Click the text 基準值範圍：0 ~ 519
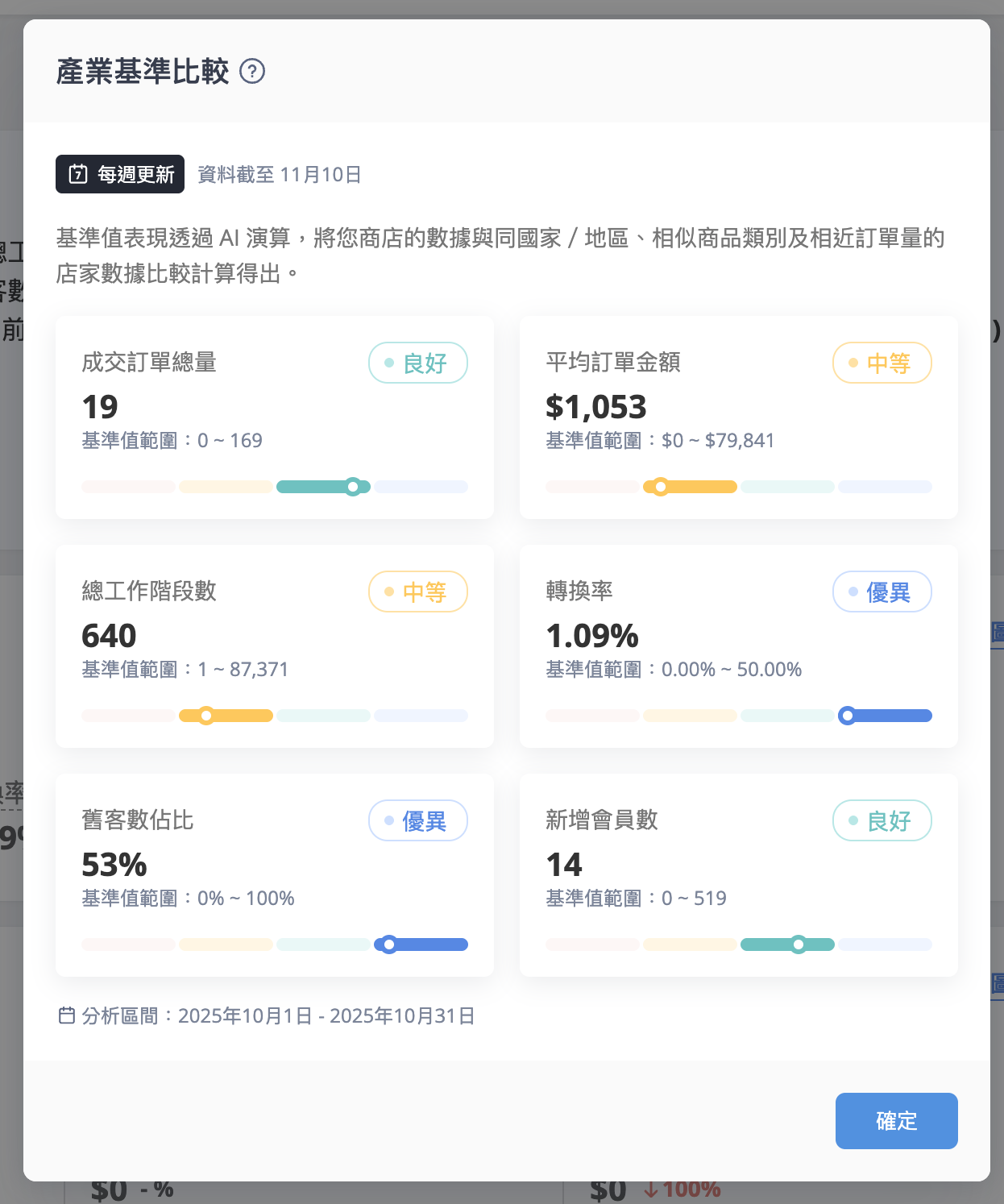 click(x=636, y=899)
